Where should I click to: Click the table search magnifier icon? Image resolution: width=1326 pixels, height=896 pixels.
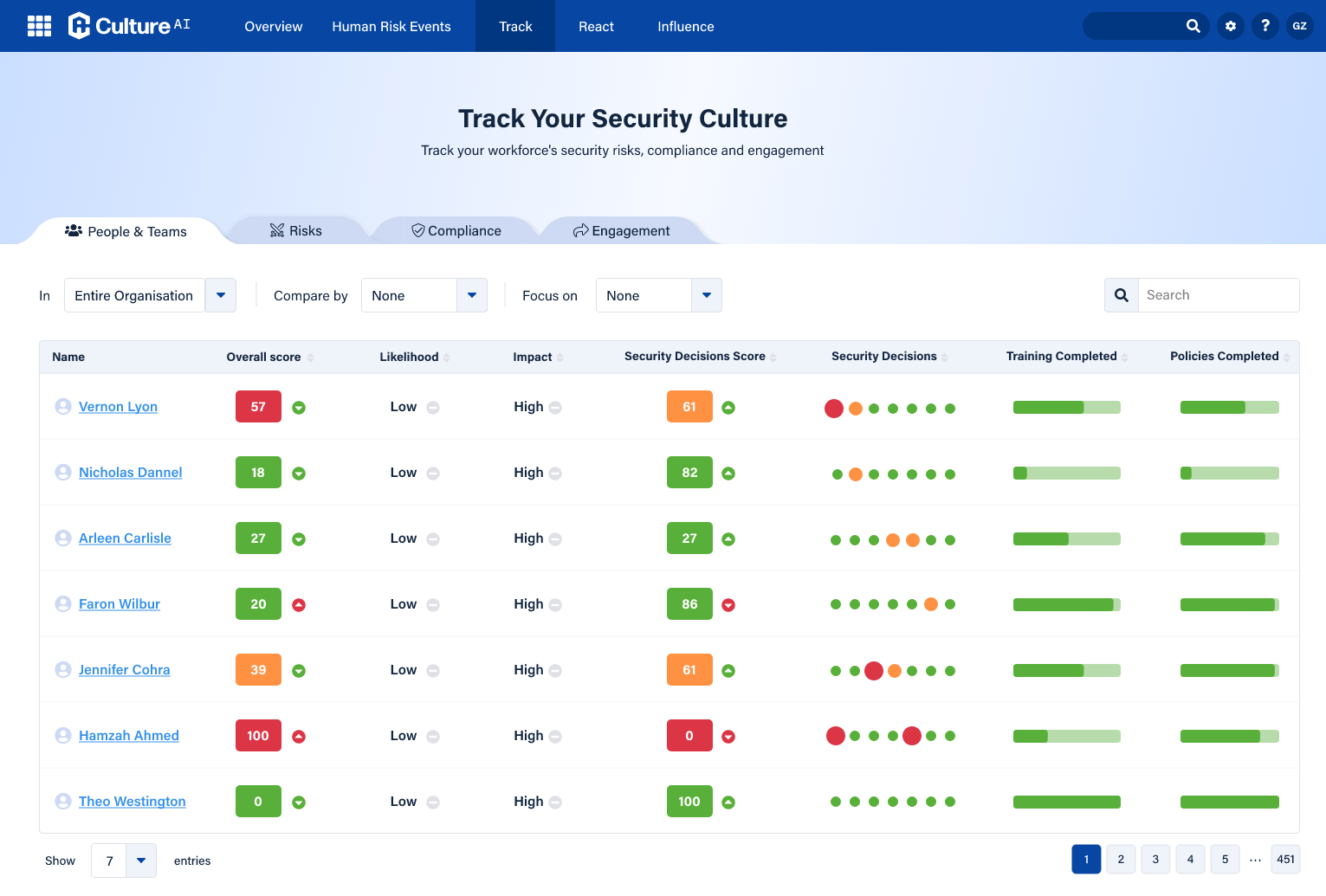coord(1122,295)
